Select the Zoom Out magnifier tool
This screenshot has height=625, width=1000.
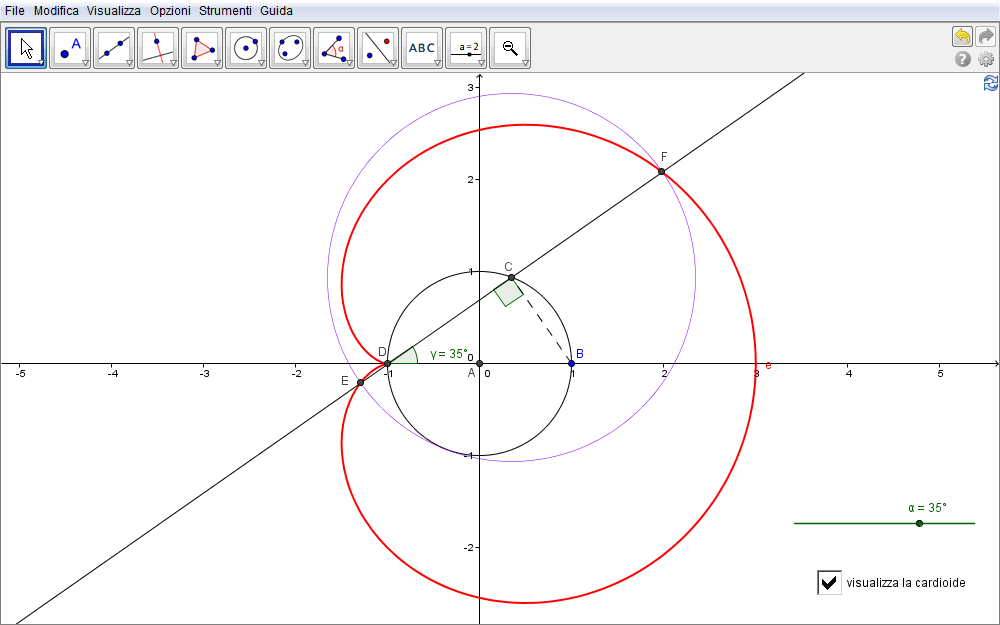tap(510, 48)
